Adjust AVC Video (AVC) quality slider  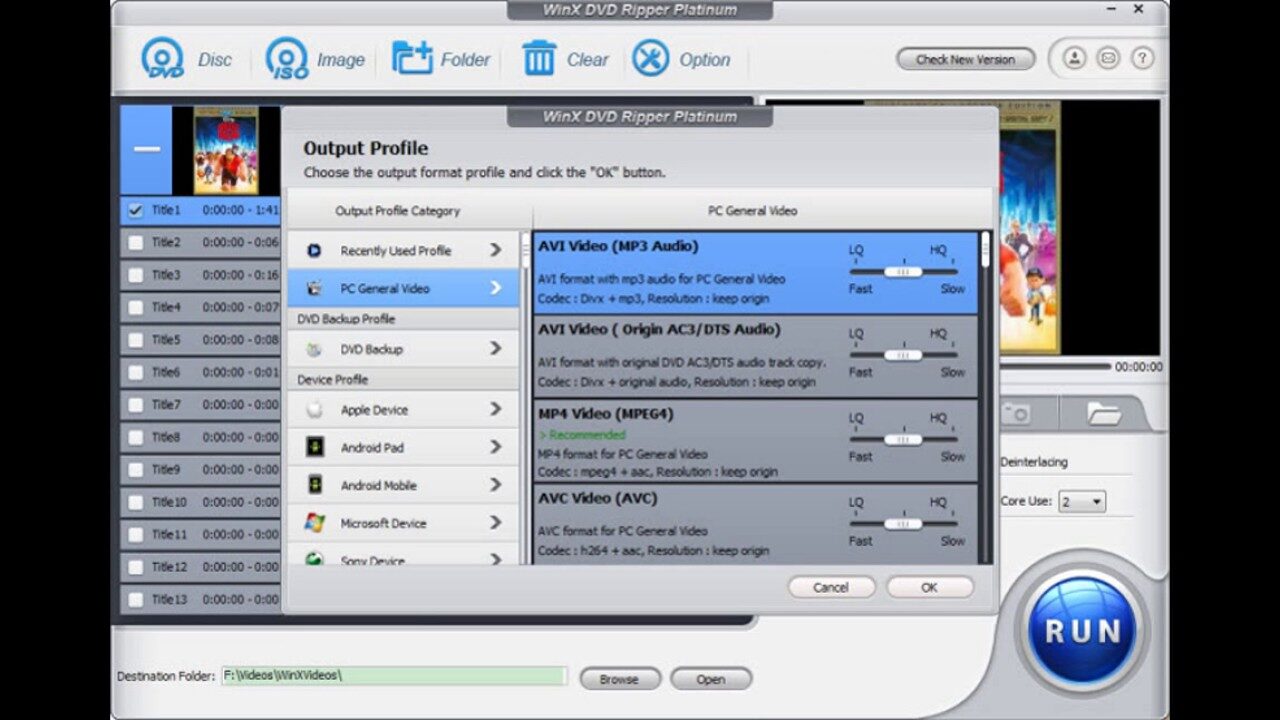[904, 523]
